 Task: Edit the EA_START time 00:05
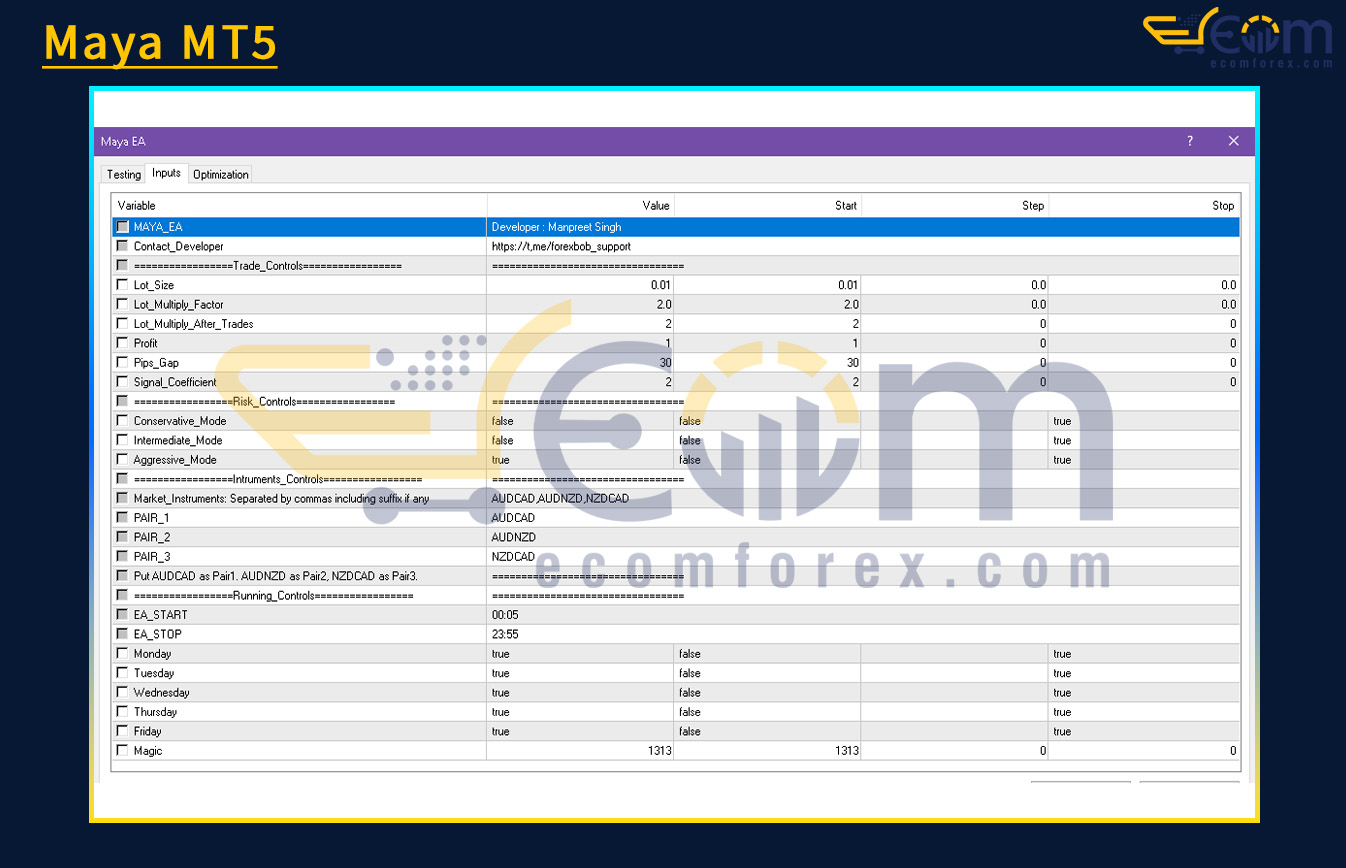pos(505,615)
